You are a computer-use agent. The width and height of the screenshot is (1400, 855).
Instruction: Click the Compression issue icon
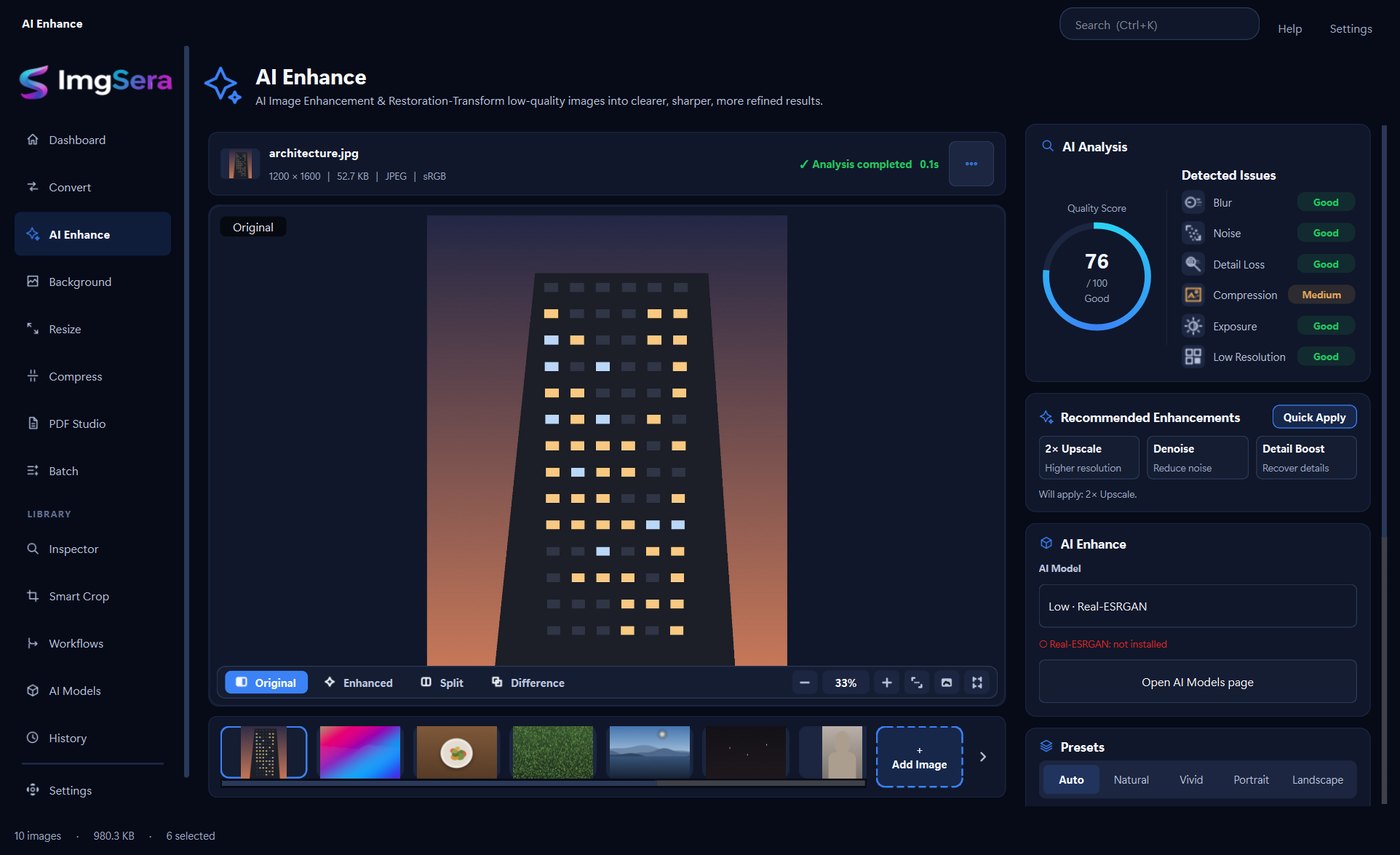(x=1193, y=295)
